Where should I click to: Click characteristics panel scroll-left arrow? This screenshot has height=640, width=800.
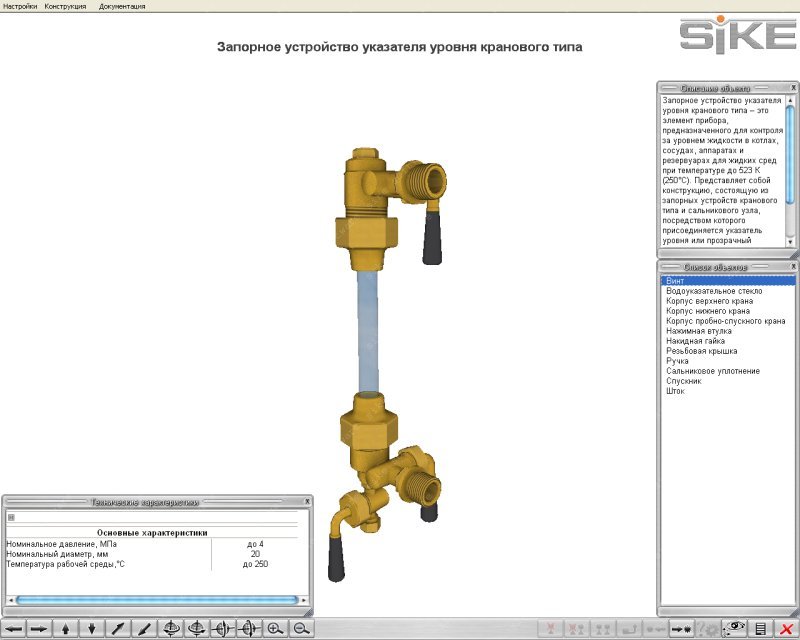click(x=11, y=600)
